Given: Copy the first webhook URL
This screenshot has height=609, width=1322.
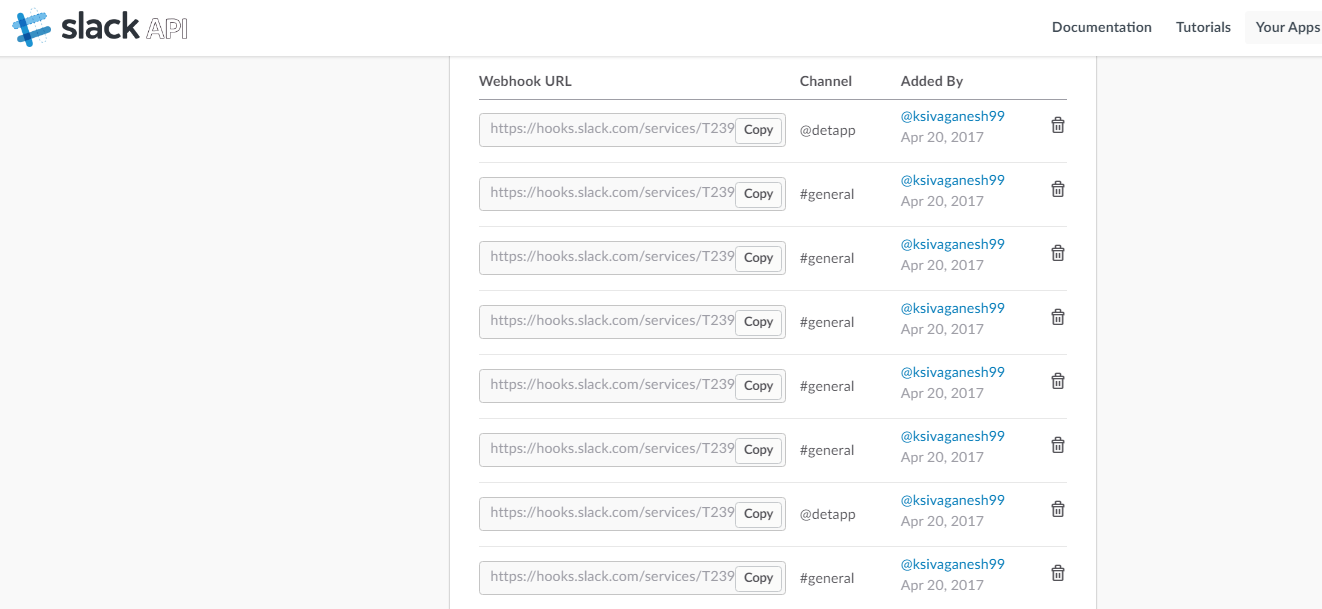Looking at the screenshot, I should tap(758, 130).
